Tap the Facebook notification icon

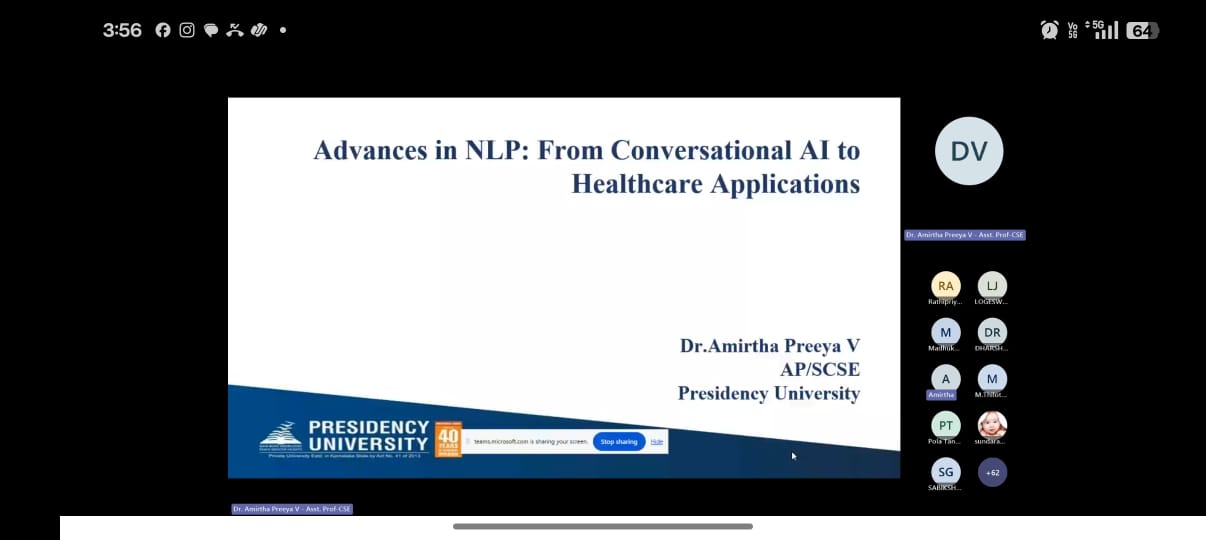163,30
